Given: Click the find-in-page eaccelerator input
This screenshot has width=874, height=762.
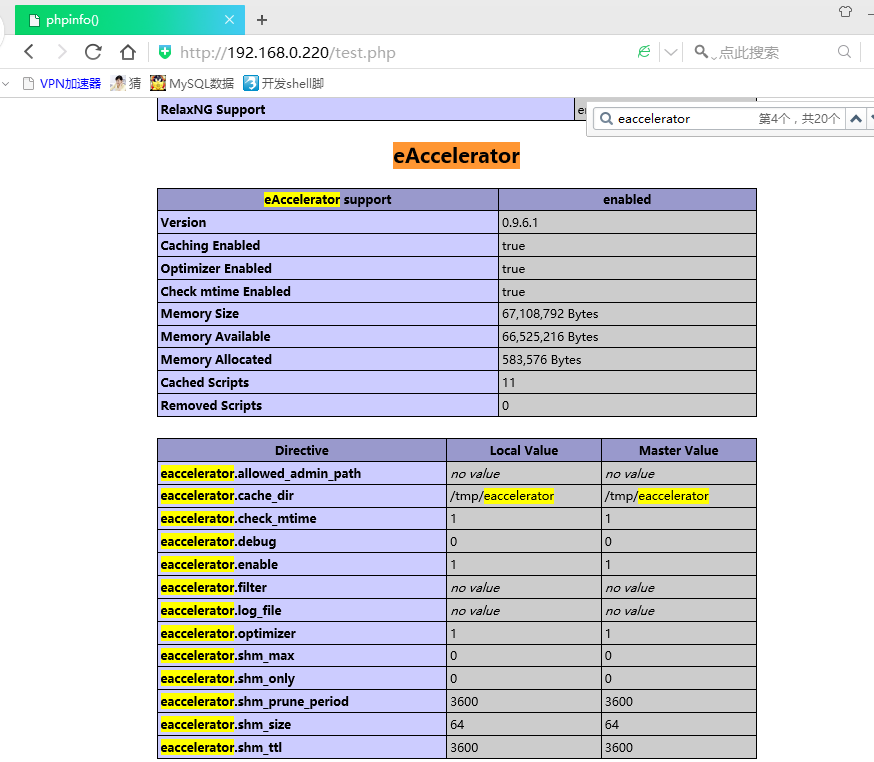Looking at the screenshot, I should (683, 119).
